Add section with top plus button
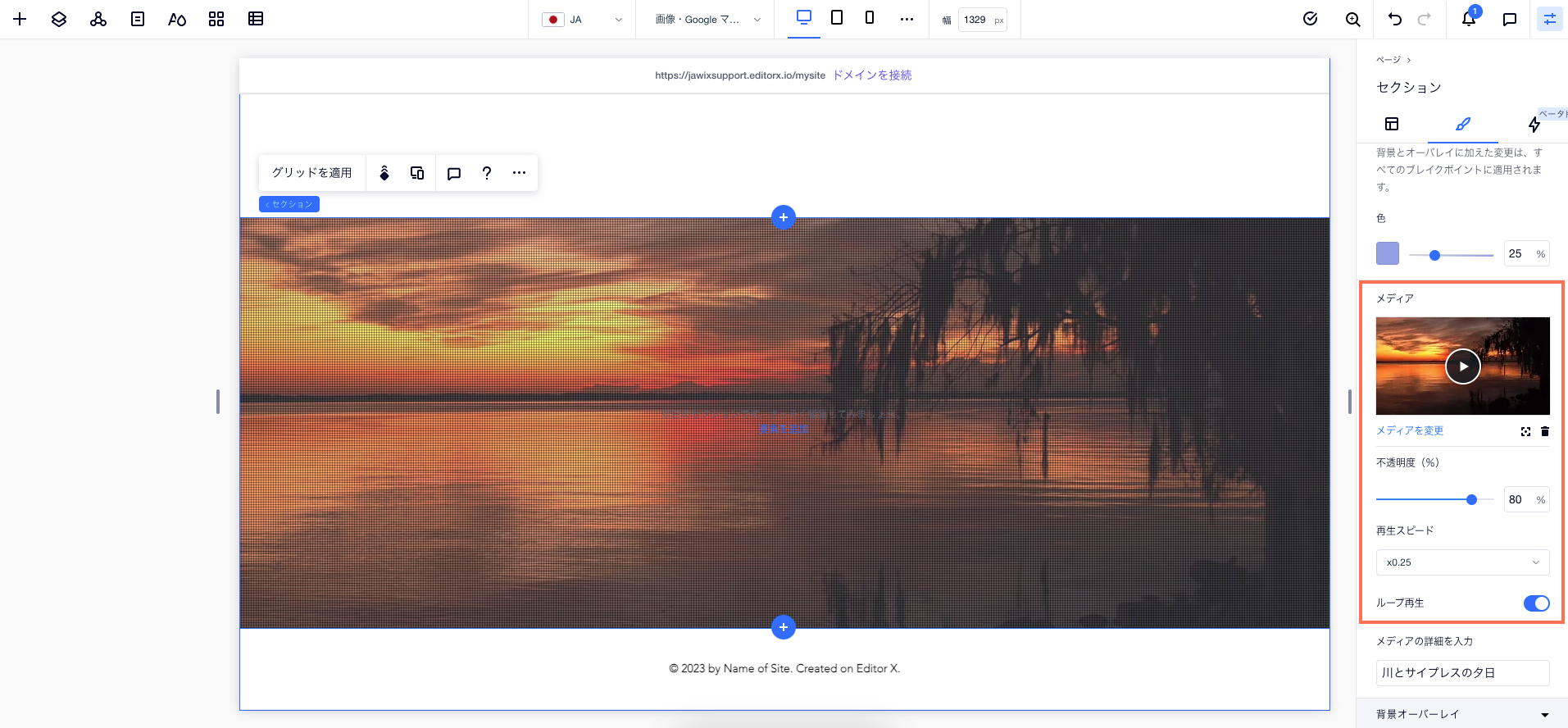This screenshot has width=1568, height=728. [x=784, y=217]
